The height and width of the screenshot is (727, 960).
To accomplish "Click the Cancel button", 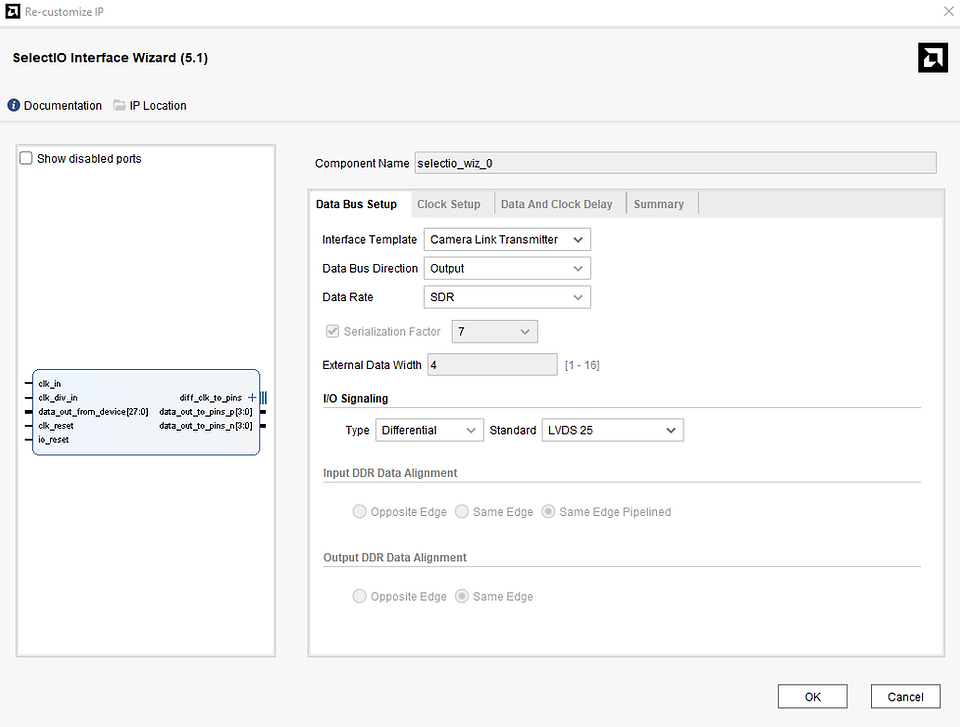I will (x=906, y=696).
